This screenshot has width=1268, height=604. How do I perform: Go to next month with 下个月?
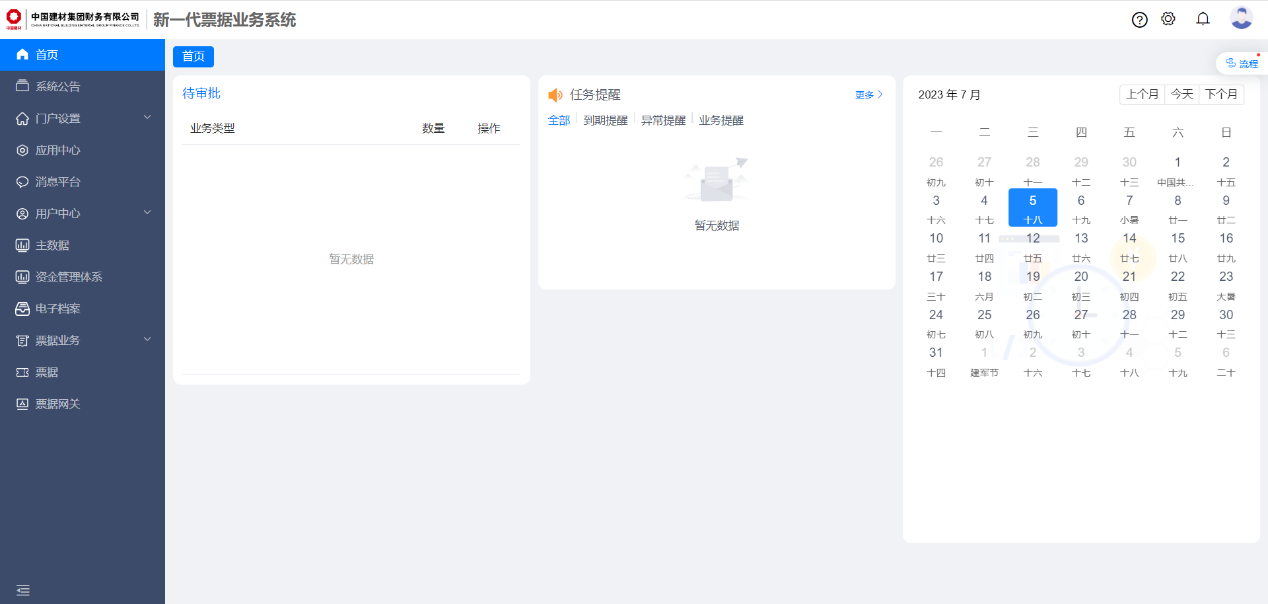pyautogui.click(x=1221, y=94)
